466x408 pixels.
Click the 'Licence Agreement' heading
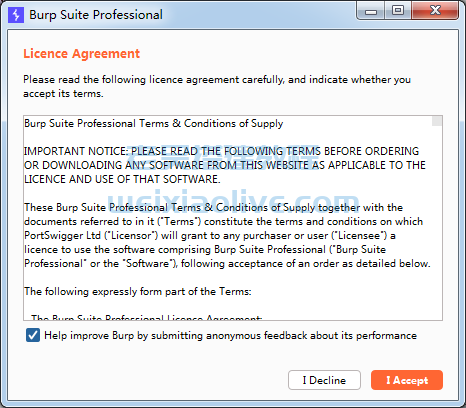pos(81,54)
